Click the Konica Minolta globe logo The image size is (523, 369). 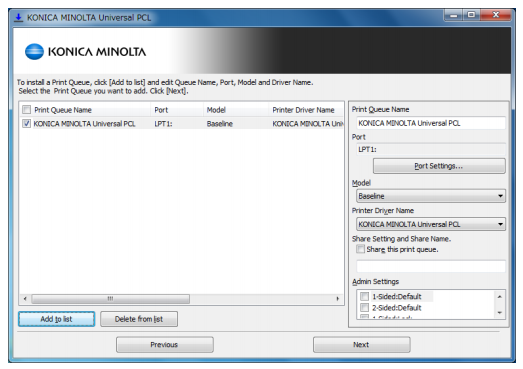[x=34, y=52]
